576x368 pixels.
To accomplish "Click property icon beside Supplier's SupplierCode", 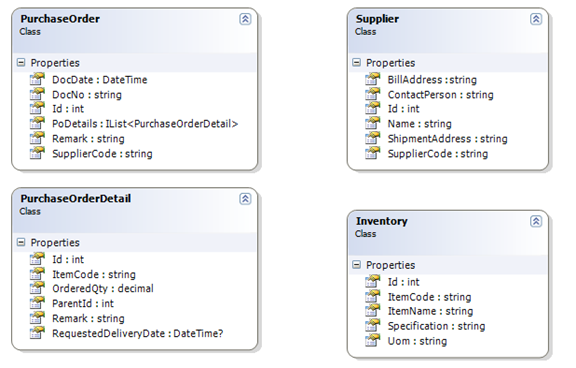I will (372, 153).
